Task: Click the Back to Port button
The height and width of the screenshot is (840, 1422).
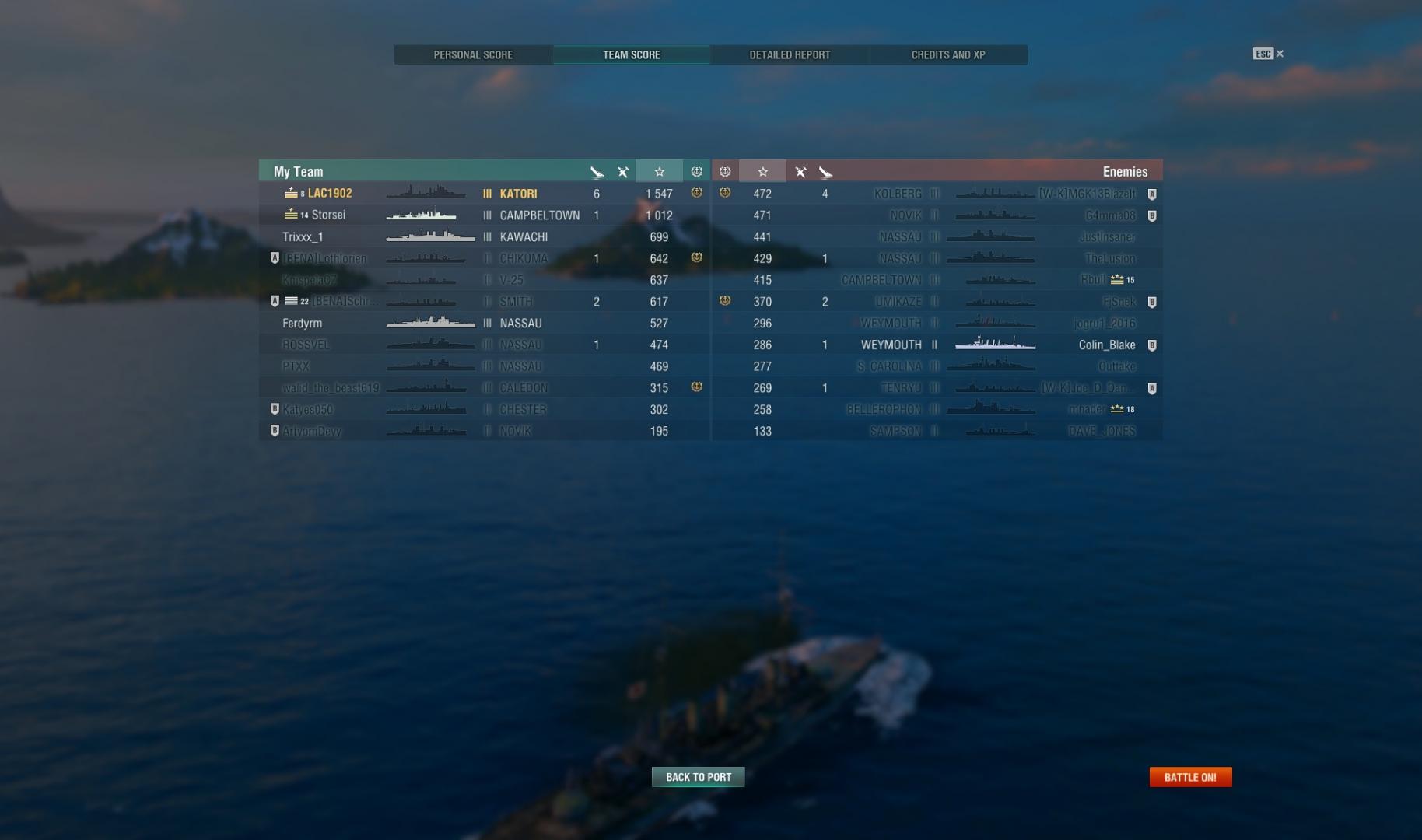Action: pos(698,777)
